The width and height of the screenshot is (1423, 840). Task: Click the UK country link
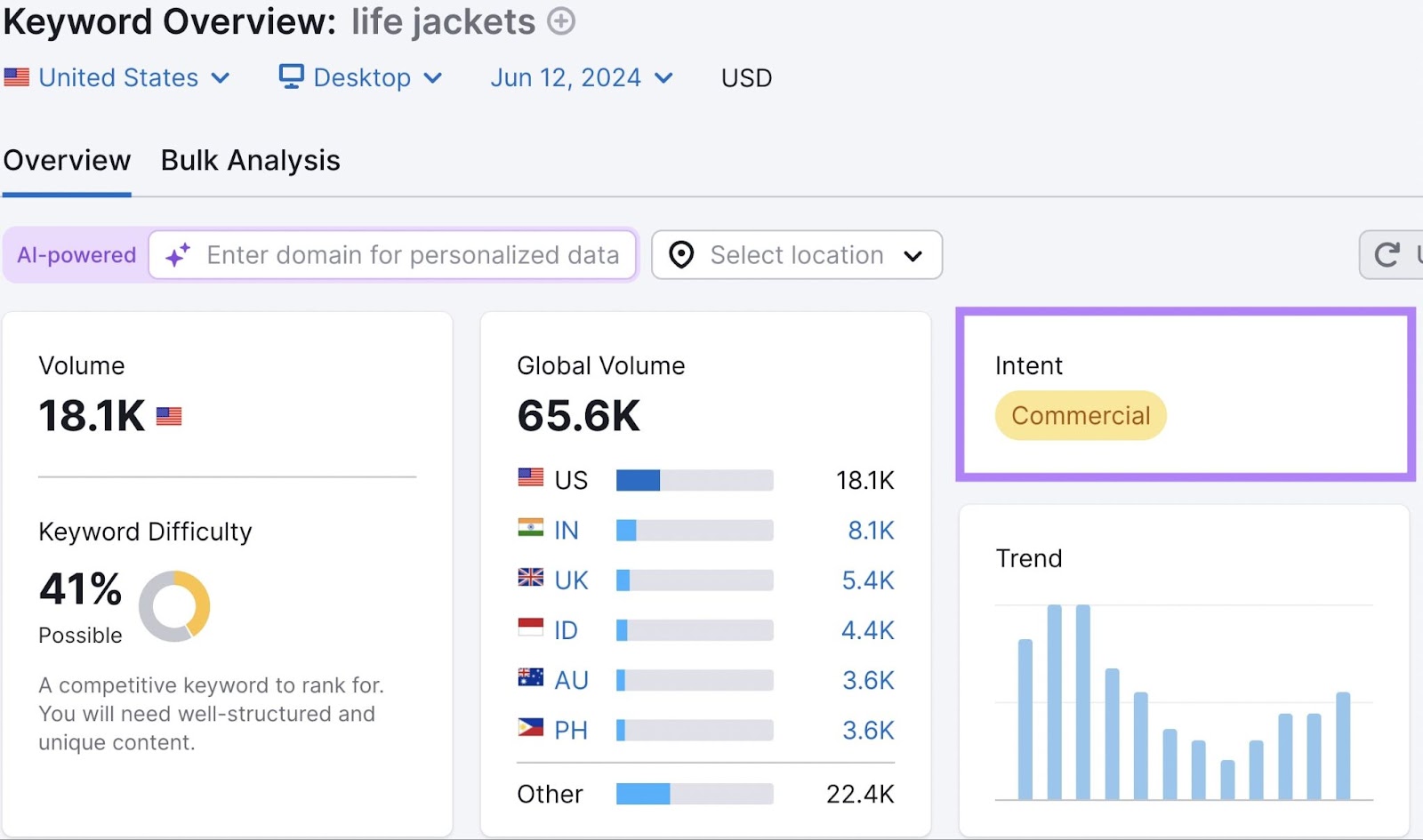pyautogui.click(x=571, y=580)
